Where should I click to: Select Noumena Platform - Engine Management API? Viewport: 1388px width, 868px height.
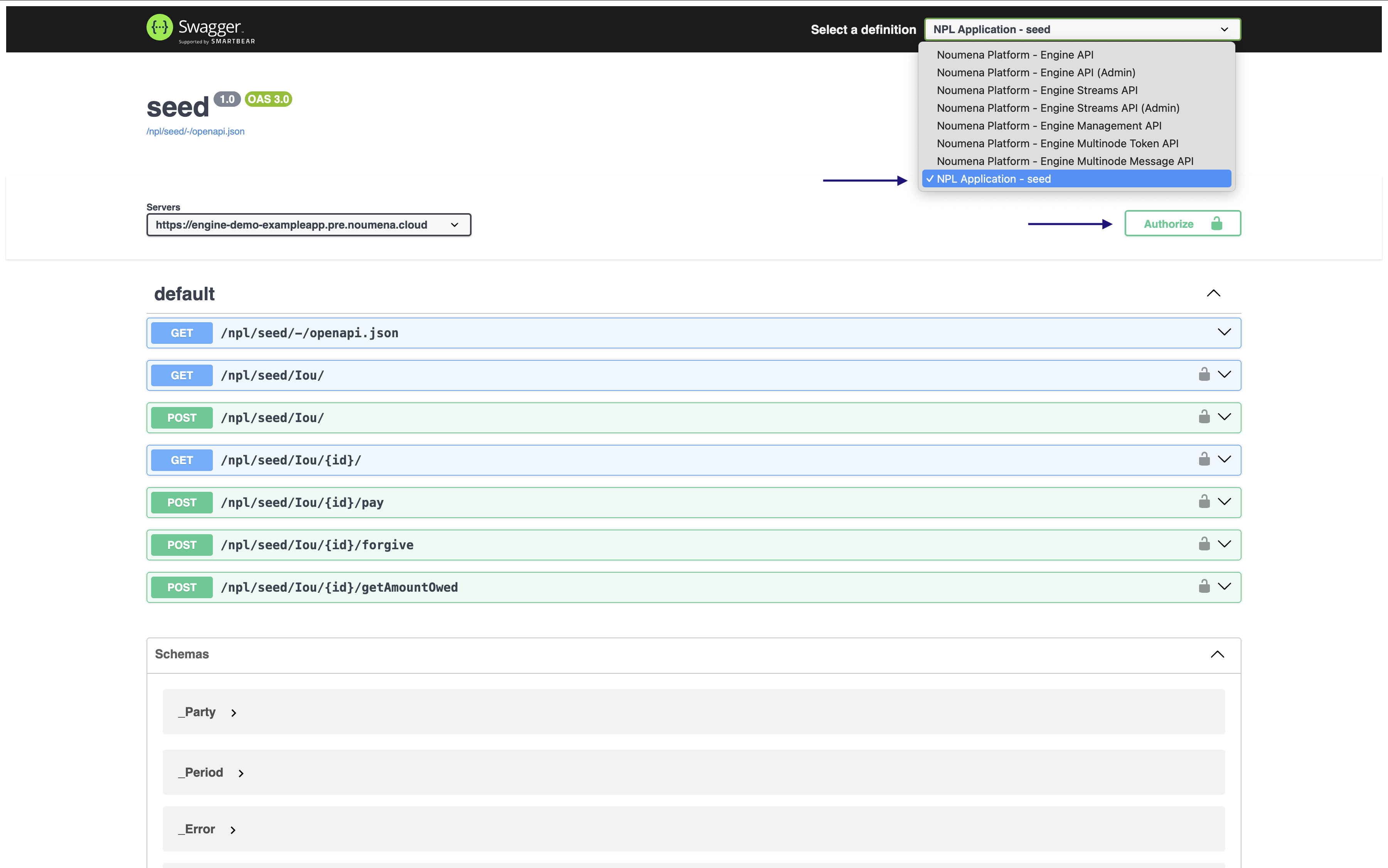[x=1049, y=126]
